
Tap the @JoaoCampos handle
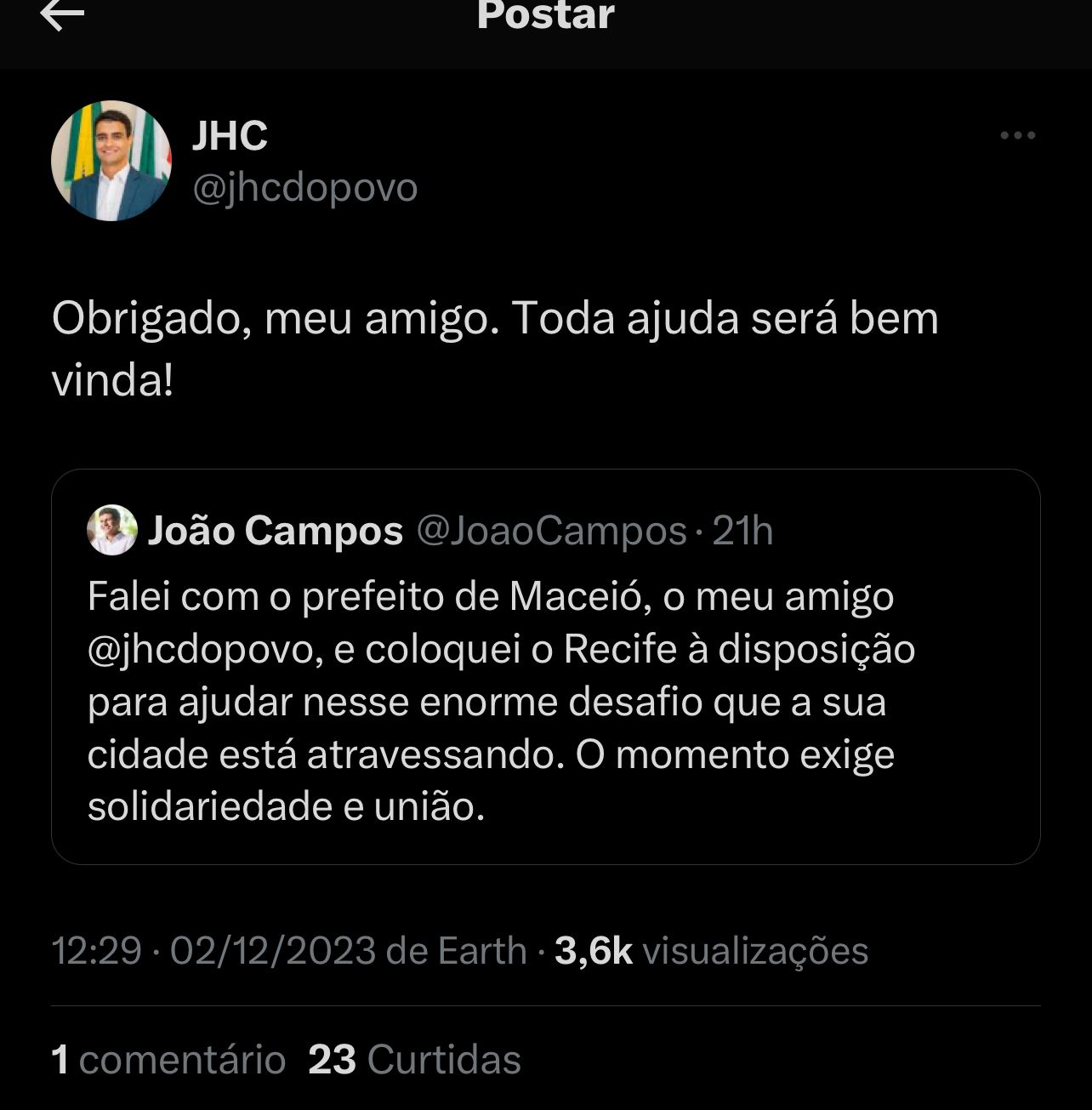coord(551,531)
